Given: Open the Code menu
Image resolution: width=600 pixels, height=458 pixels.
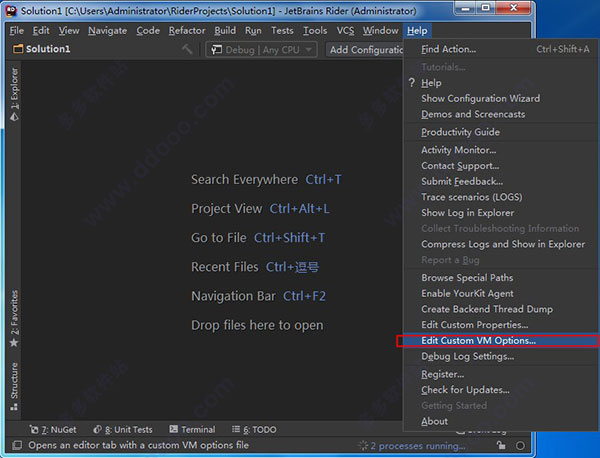Looking at the screenshot, I should click(148, 31).
